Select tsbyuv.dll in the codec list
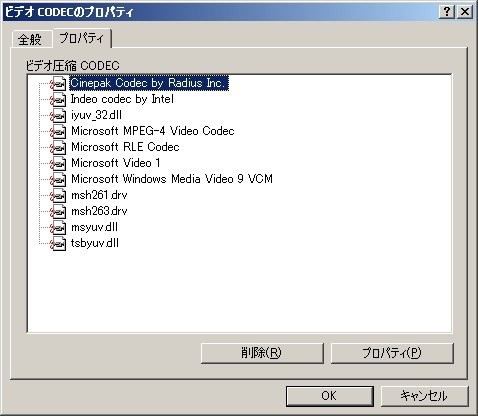The image size is (478, 416). (x=95, y=243)
